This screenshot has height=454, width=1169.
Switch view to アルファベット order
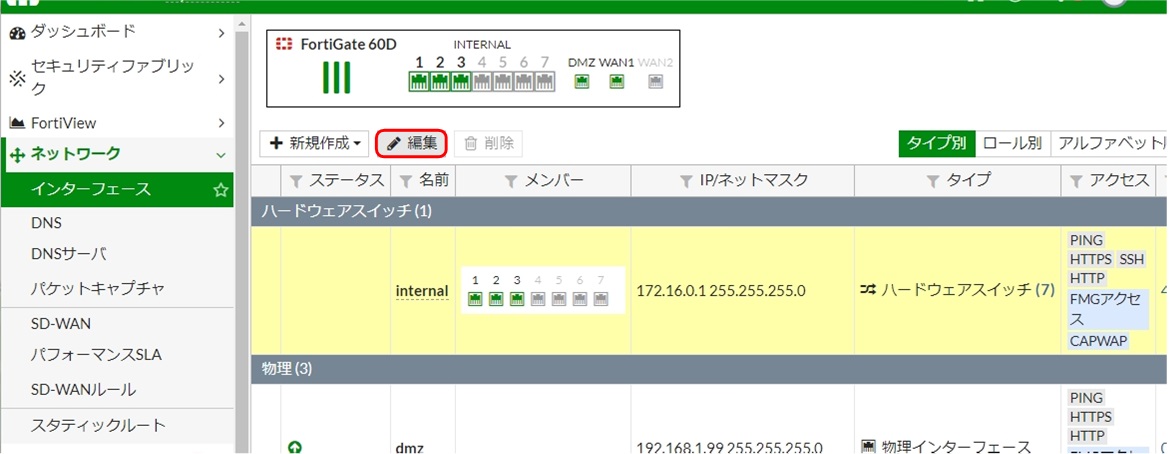1109,143
